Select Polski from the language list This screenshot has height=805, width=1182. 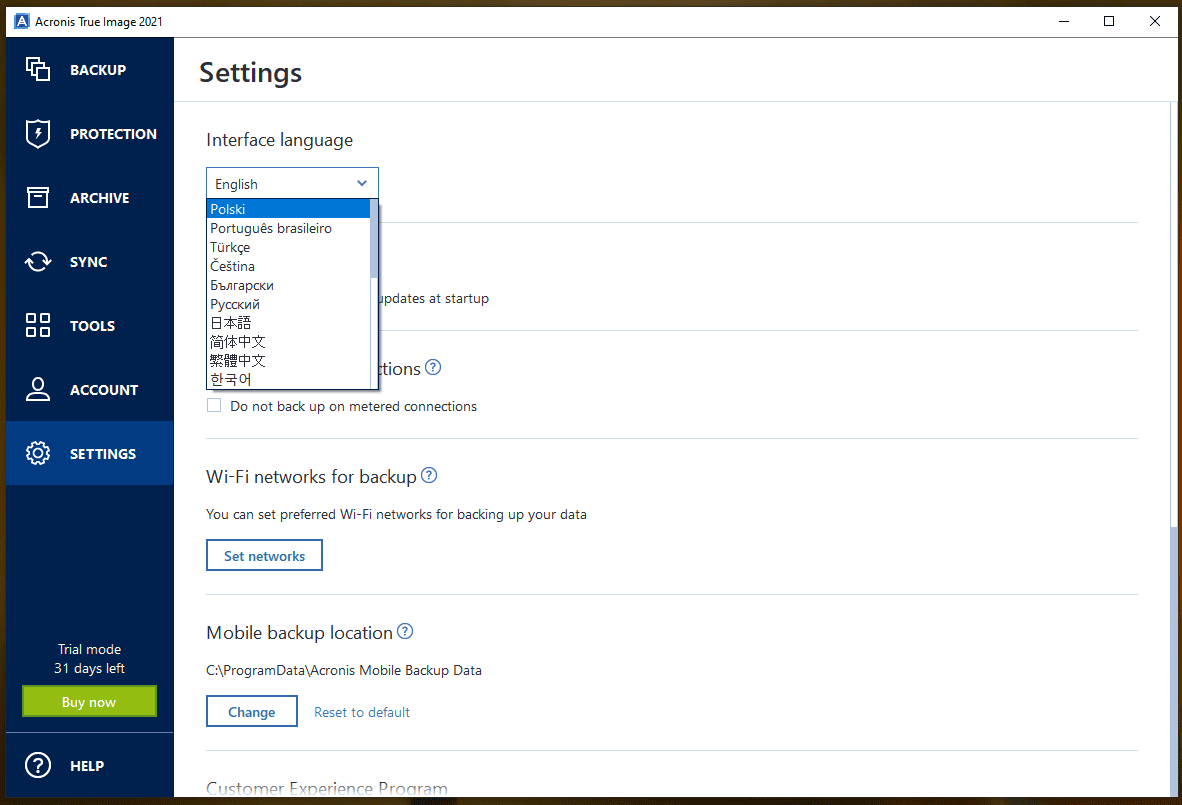coord(289,209)
